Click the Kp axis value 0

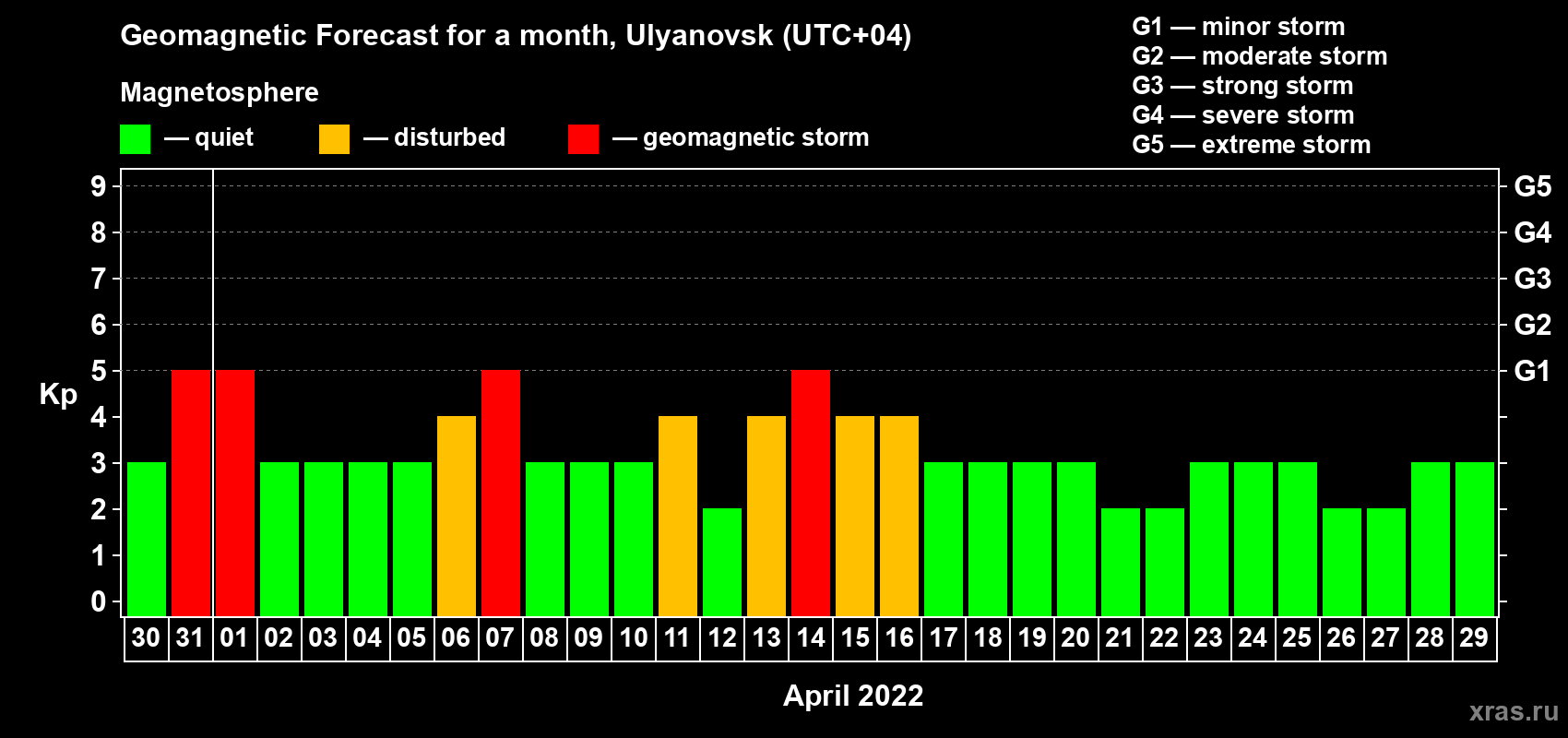(99, 601)
